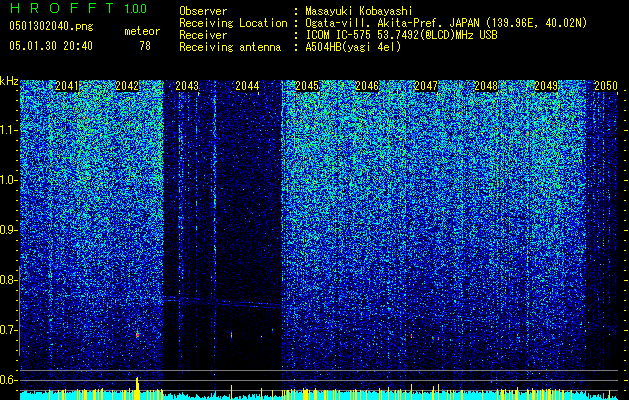Image resolution: width=629 pixels, height=400 pixels.
Task: Click the 2049 time marker
Action: point(546,86)
